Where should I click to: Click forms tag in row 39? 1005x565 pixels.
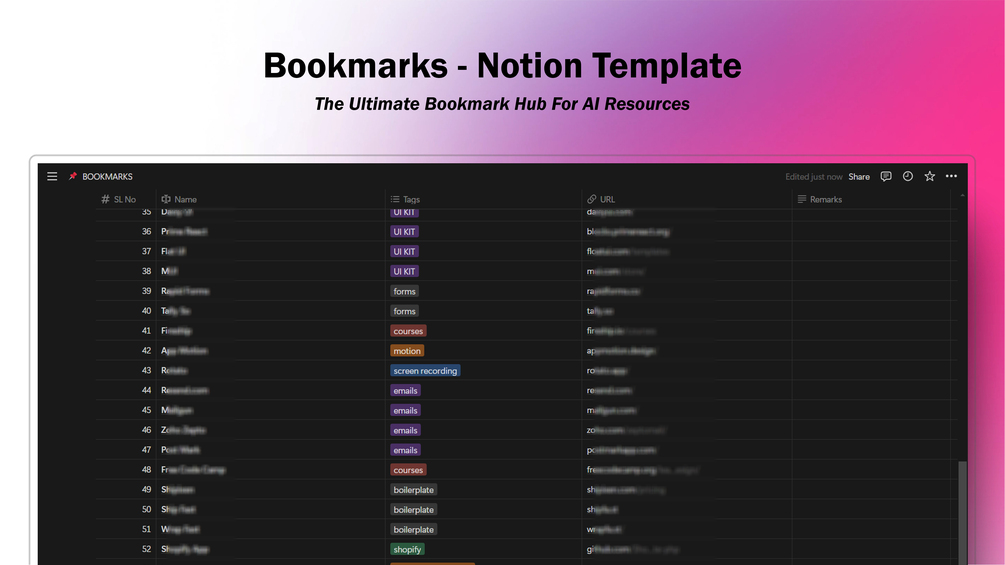point(404,291)
